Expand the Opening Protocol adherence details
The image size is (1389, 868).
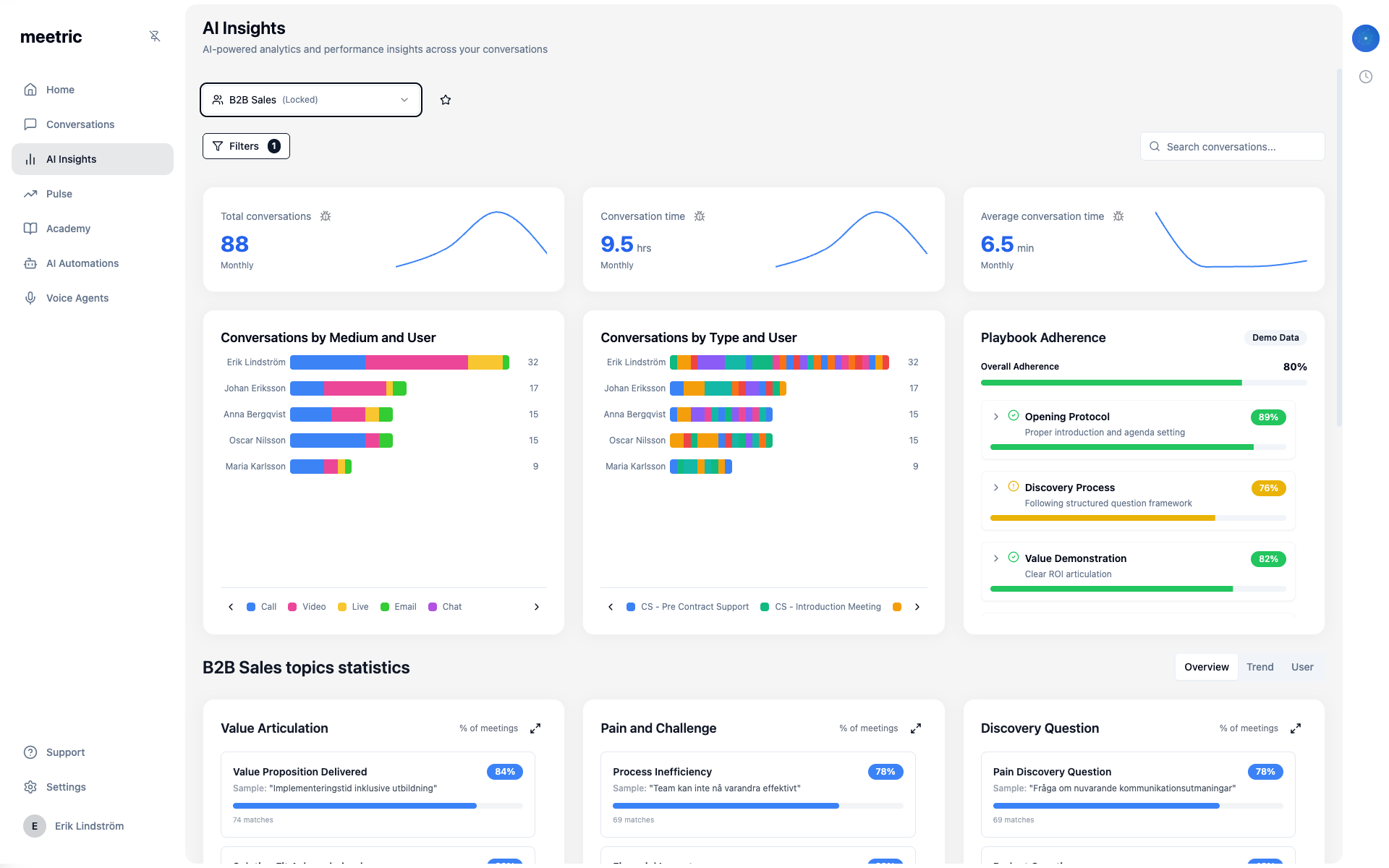[995, 416]
